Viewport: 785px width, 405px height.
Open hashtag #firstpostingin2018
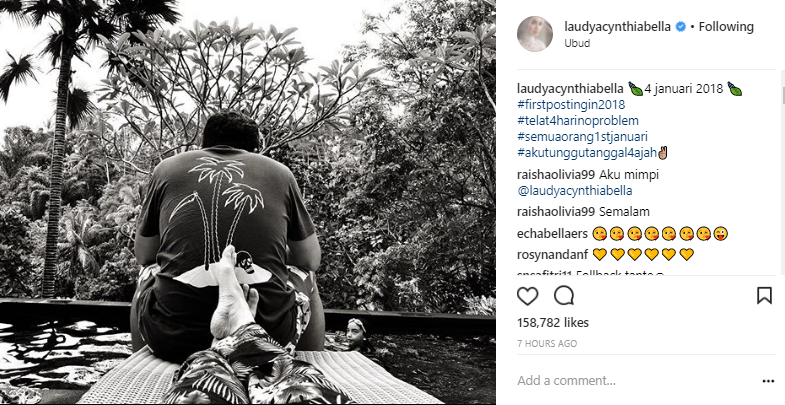(571, 105)
